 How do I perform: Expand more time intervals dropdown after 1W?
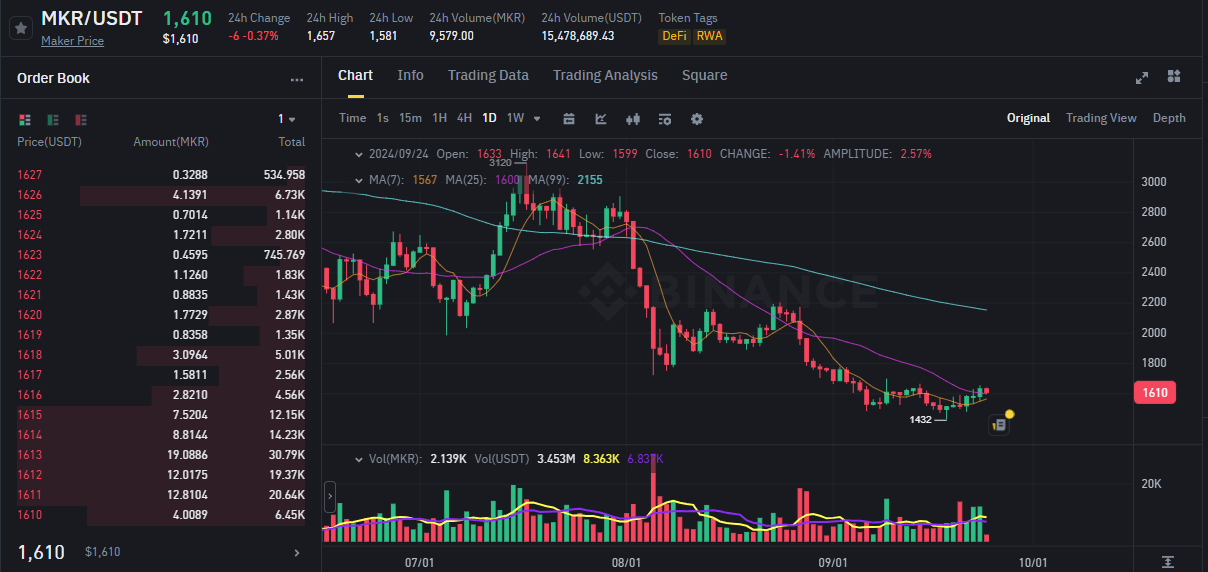click(x=537, y=118)
